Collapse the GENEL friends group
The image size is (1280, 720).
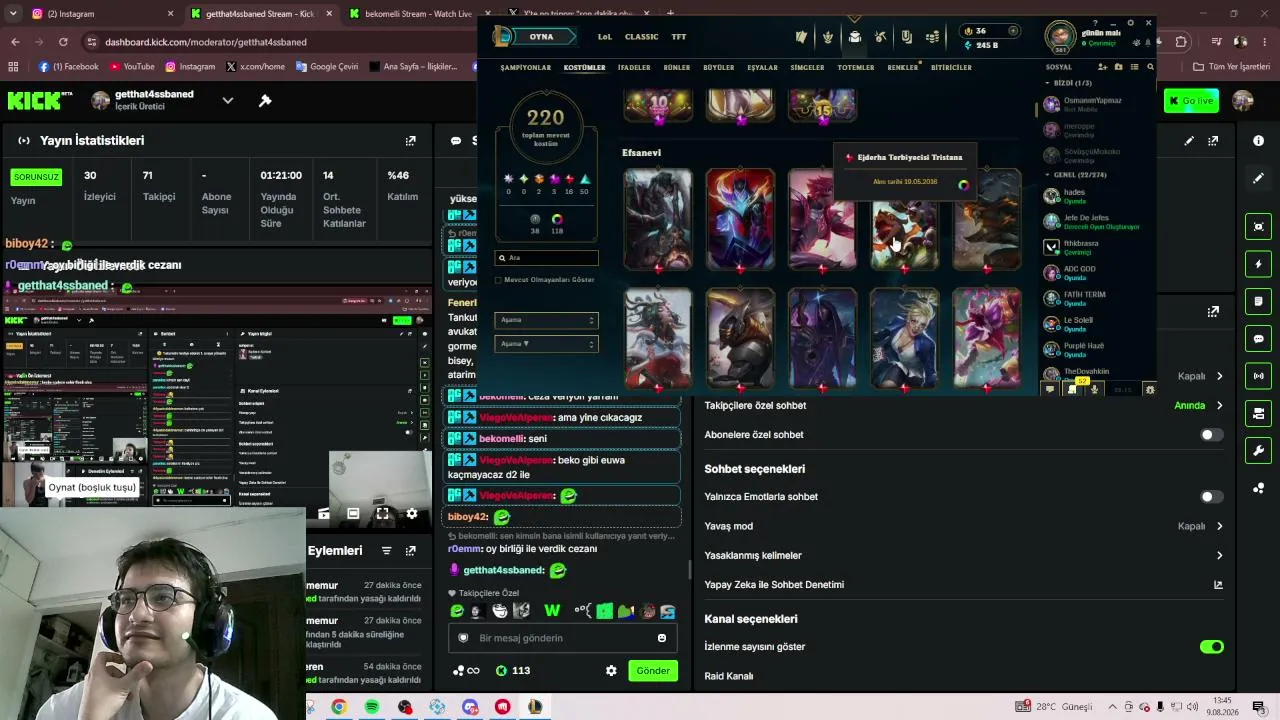pos(1047,175)
